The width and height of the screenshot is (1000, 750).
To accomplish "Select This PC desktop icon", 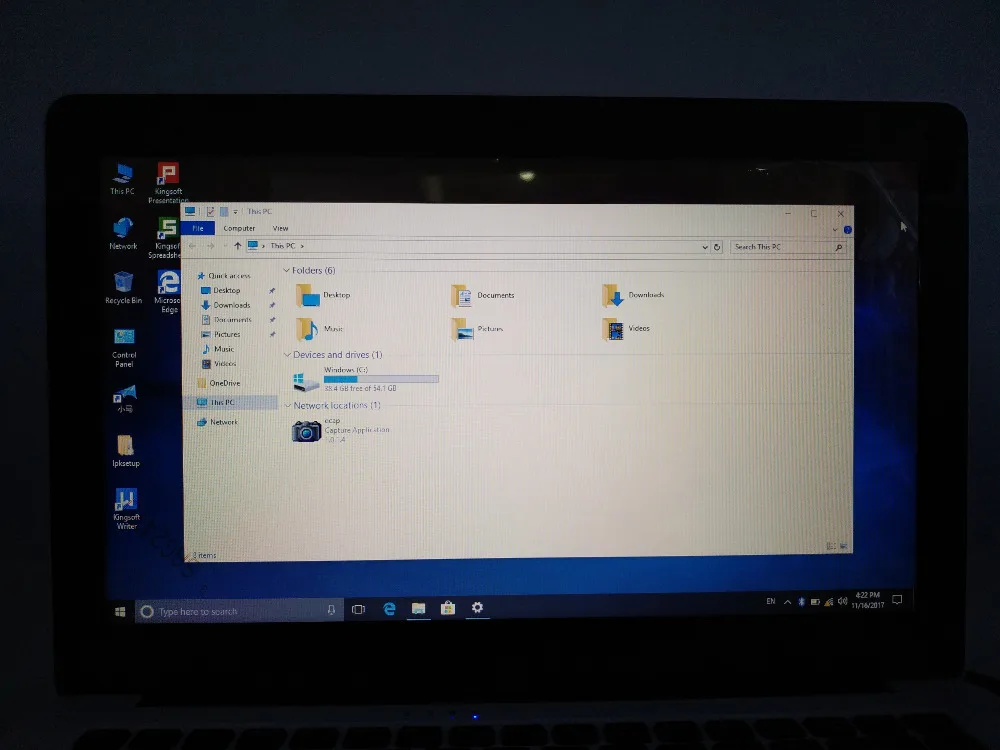I will pyautogui.click(x=122, y=179).
